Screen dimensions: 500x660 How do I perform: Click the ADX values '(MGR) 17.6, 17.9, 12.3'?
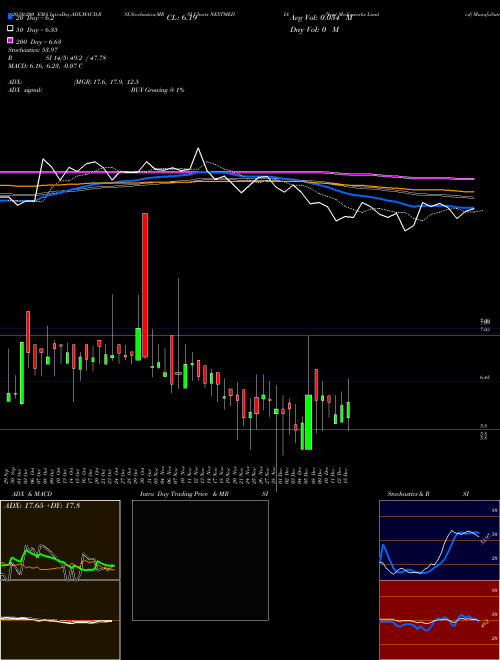tap(106, 82)
